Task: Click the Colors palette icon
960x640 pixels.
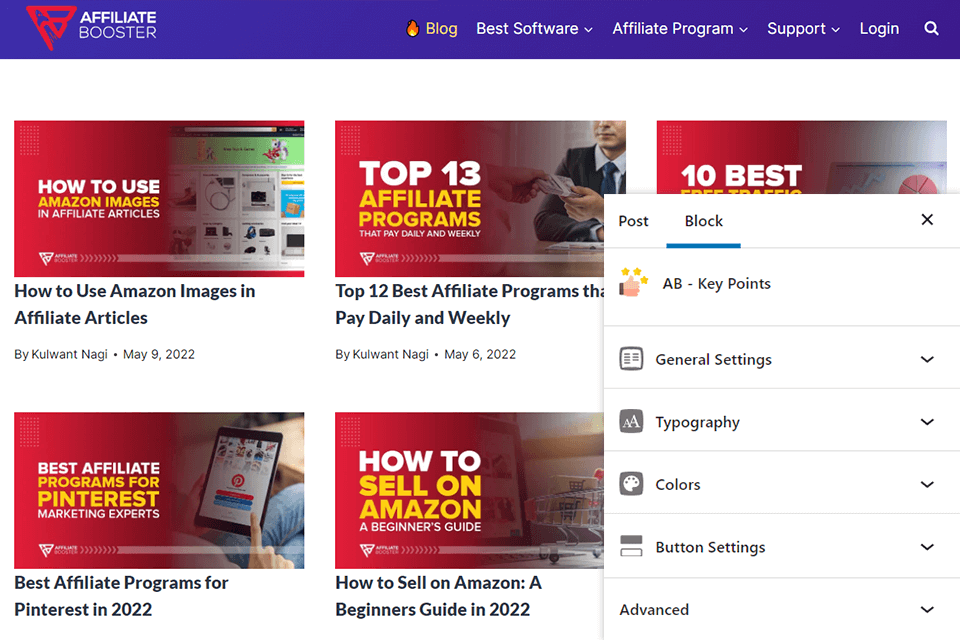Action: click(631, 484)
